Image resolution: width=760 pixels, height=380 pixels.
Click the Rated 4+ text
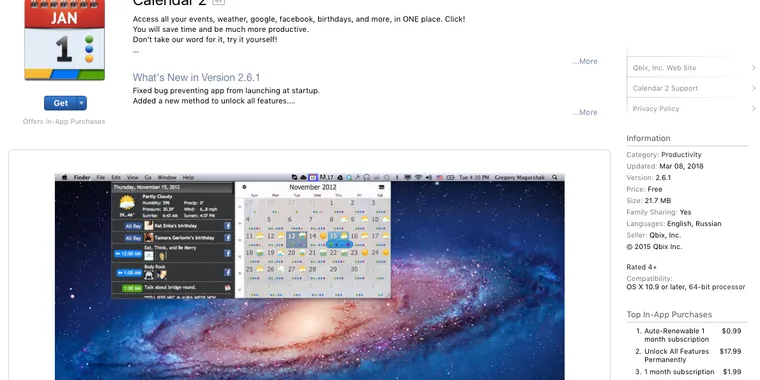tap(641, 267)
